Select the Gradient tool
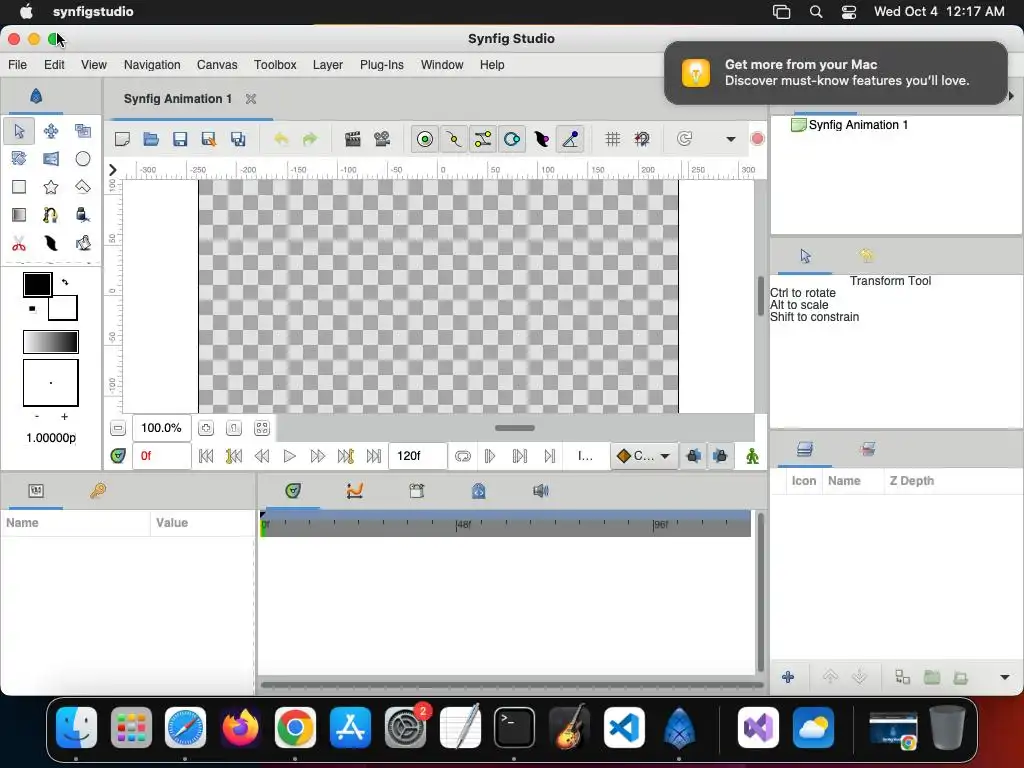Viewport: 1024px width, 768px height. (x=19, y=215)
